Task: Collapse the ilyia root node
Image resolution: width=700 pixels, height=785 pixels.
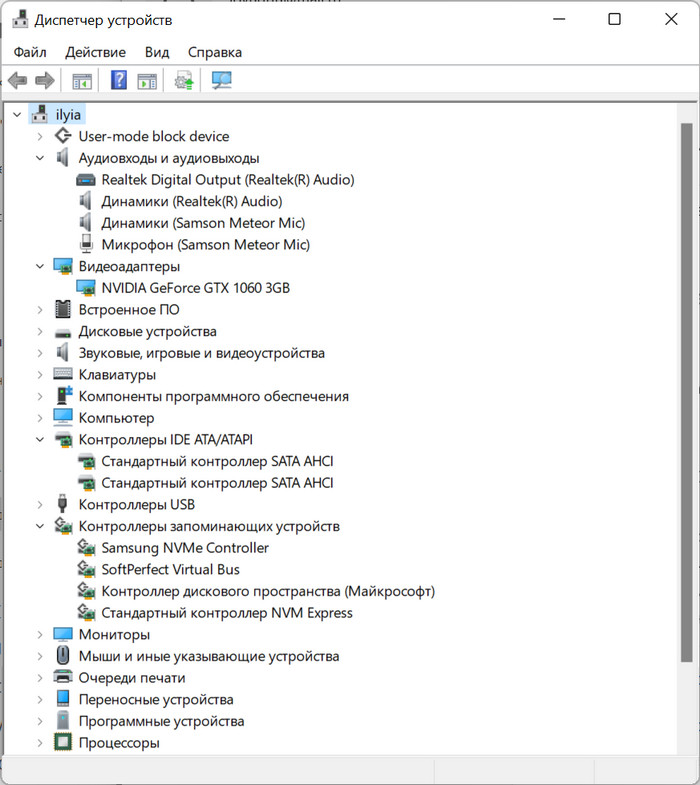Action: (17, 115)
